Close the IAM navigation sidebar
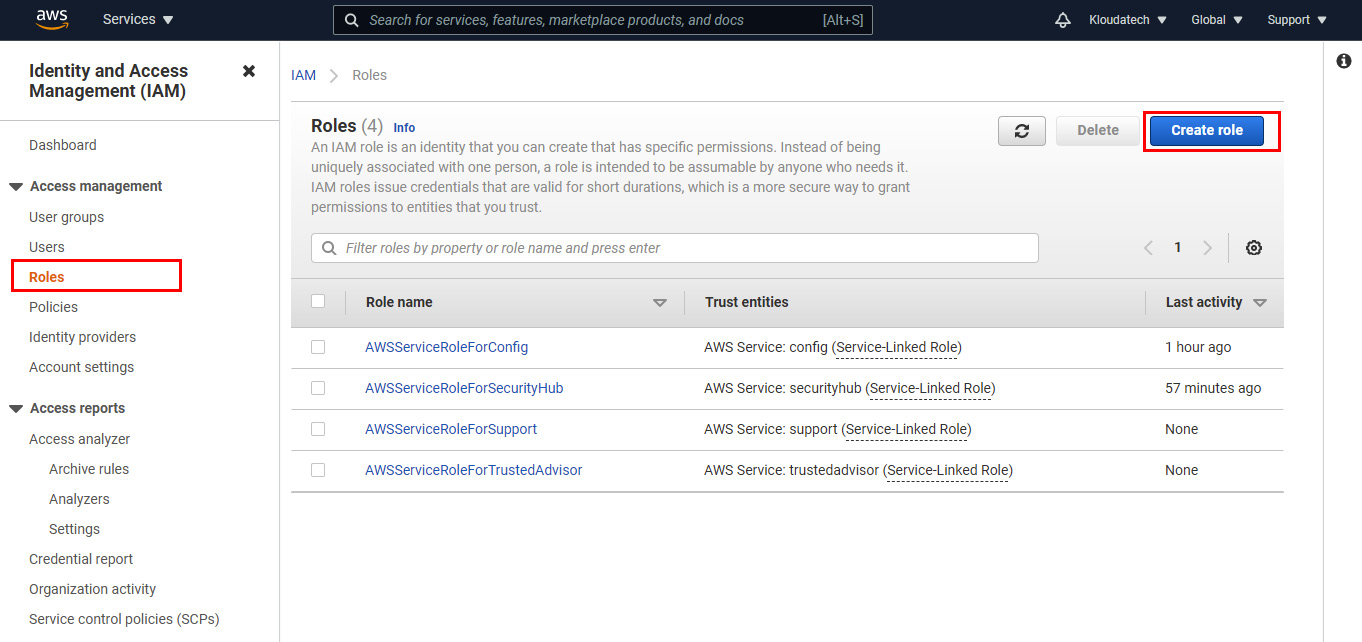The width and height of the screenshot is (1362, 642). pos(249,71)
